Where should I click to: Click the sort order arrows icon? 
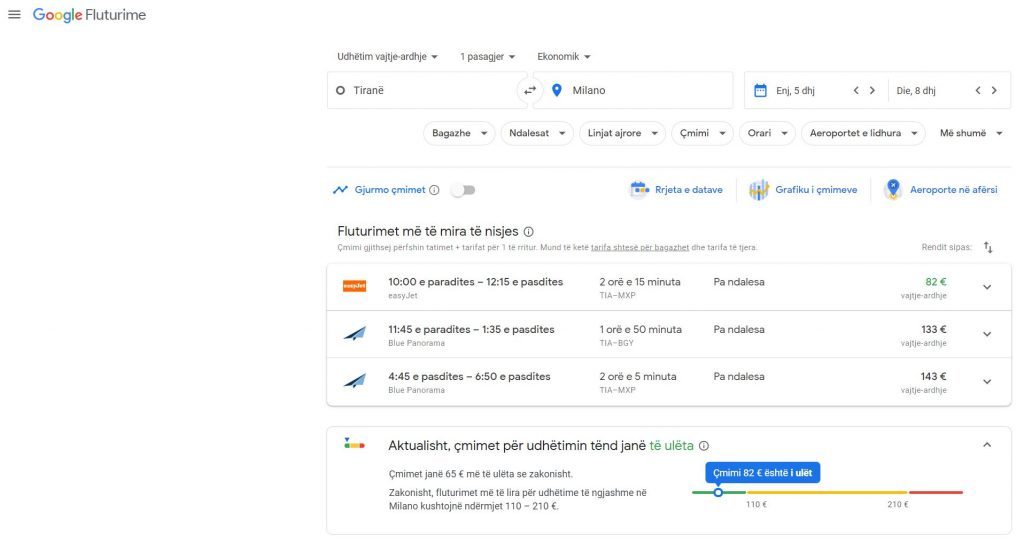[988, 247]
